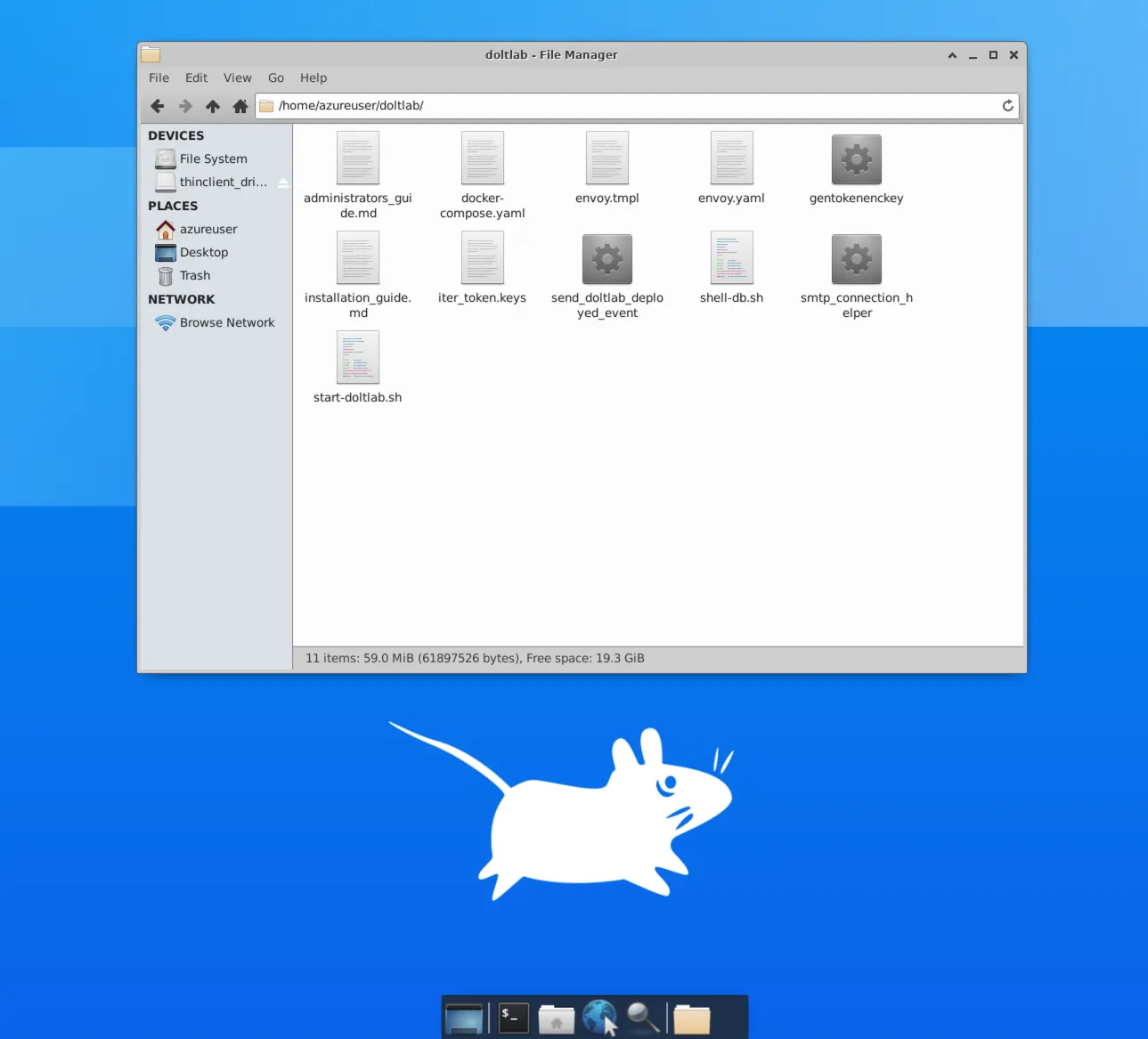The height and width of the screenshot is (1039, 1148).
Task: Click Browse Network in sidebar
Action: coord(226,323)
